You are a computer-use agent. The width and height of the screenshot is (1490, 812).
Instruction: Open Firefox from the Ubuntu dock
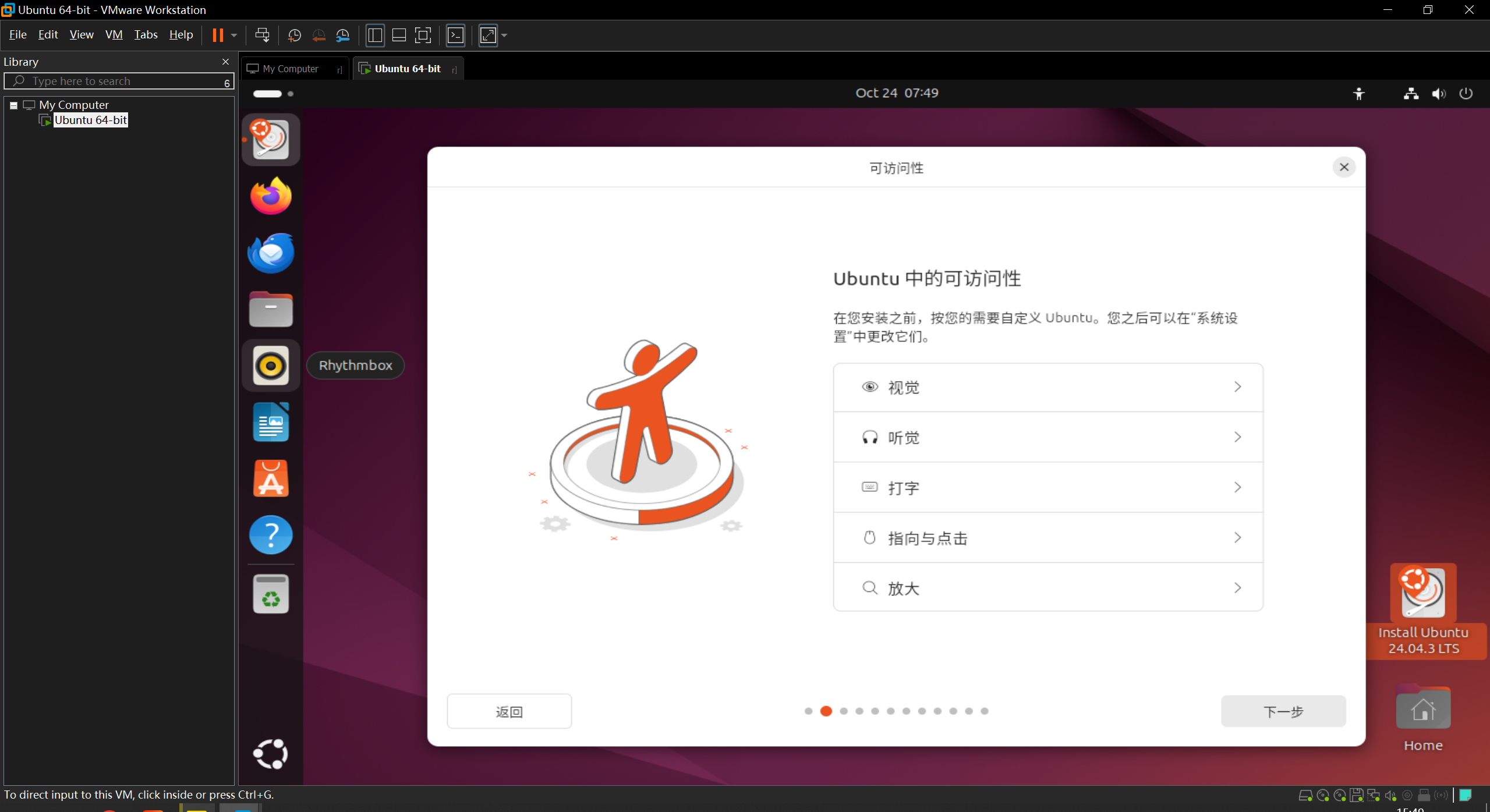[271, 196]
